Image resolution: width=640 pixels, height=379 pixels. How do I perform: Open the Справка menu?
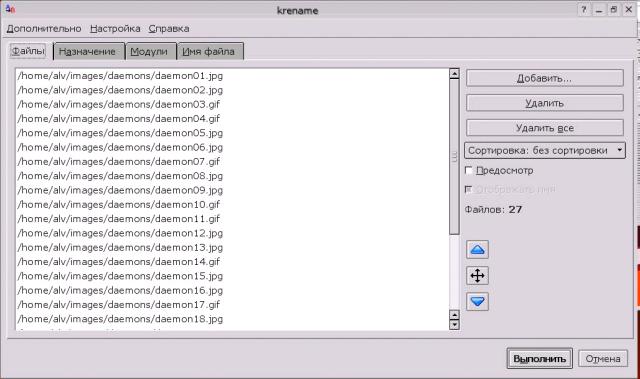(x=169, y=29)
